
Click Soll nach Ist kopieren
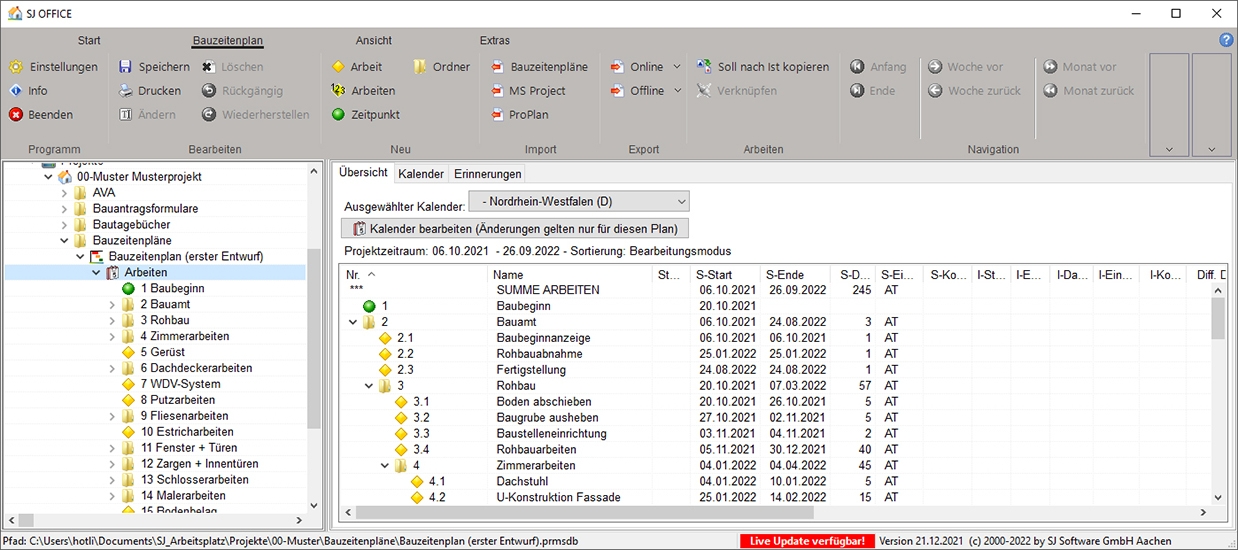click(x=763, y=67)
